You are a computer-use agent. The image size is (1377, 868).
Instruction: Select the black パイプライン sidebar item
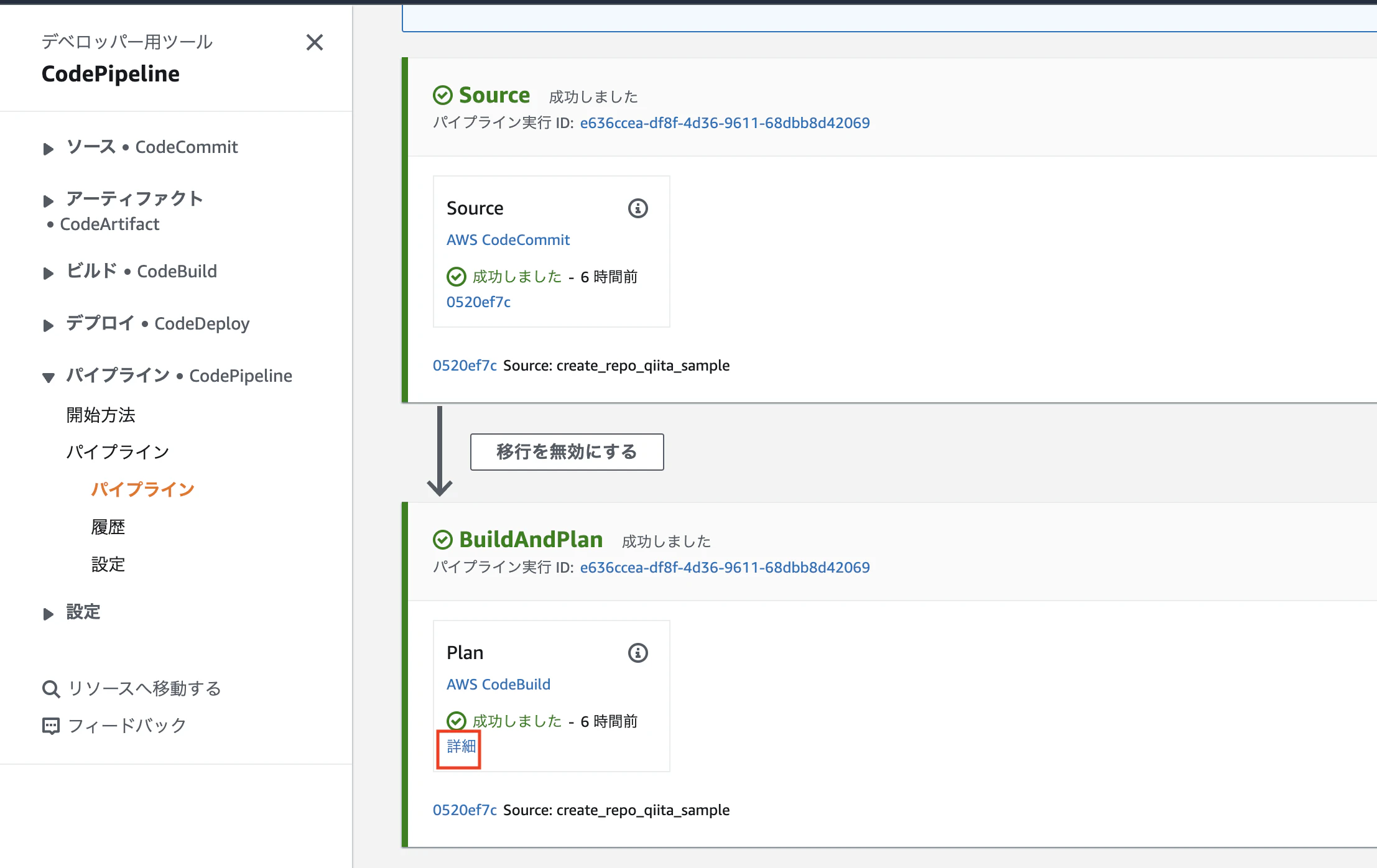(x=118, y=452)
